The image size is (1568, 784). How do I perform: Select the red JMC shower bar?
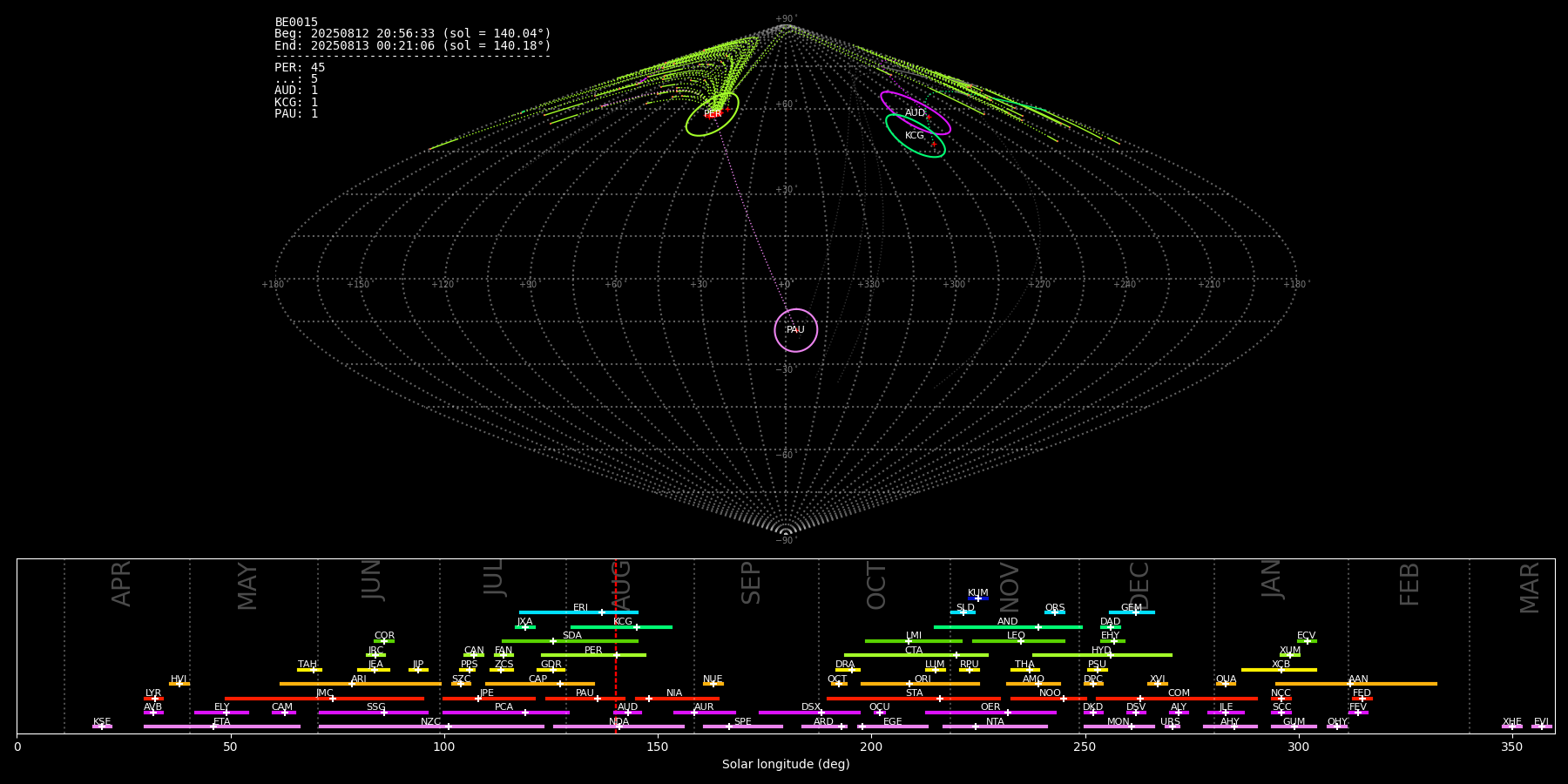coord(324,699)
